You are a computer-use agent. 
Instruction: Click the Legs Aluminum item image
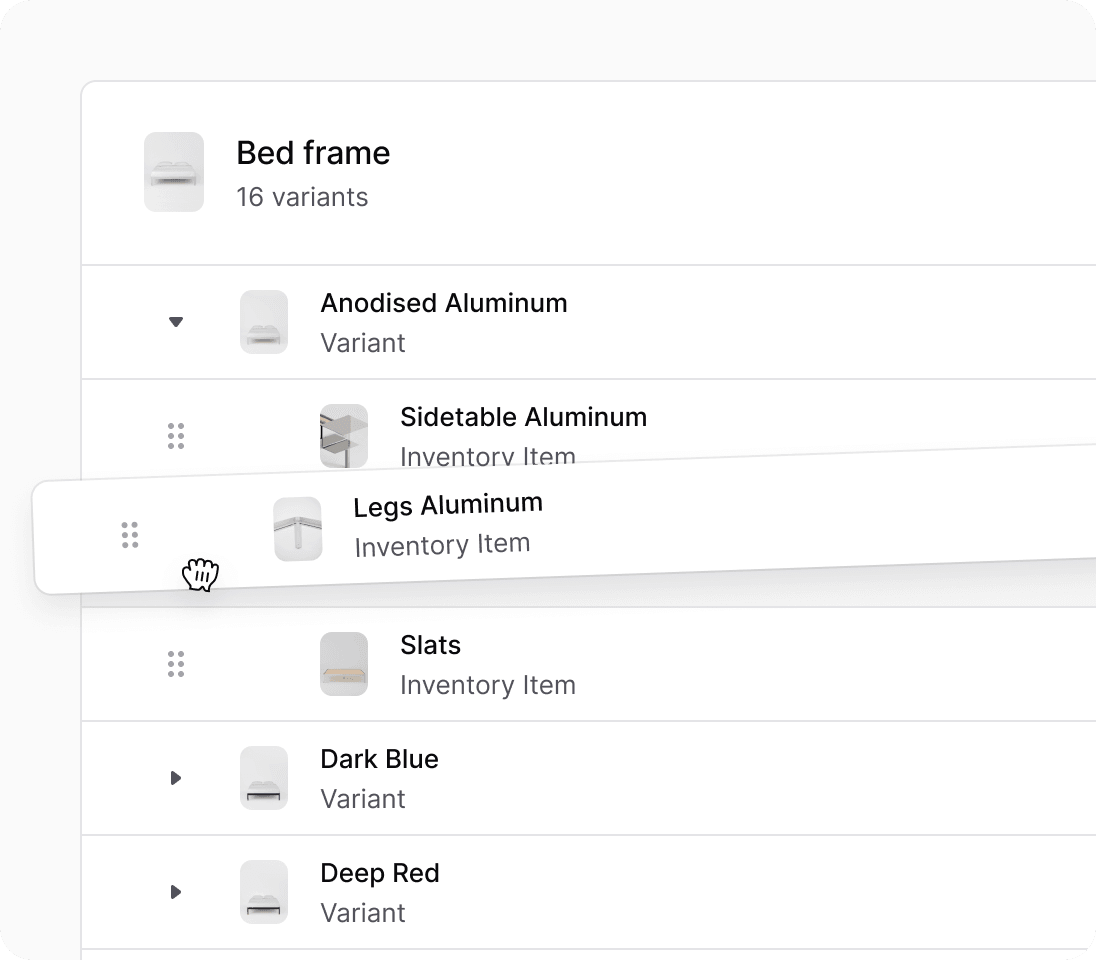pos(298,529)
